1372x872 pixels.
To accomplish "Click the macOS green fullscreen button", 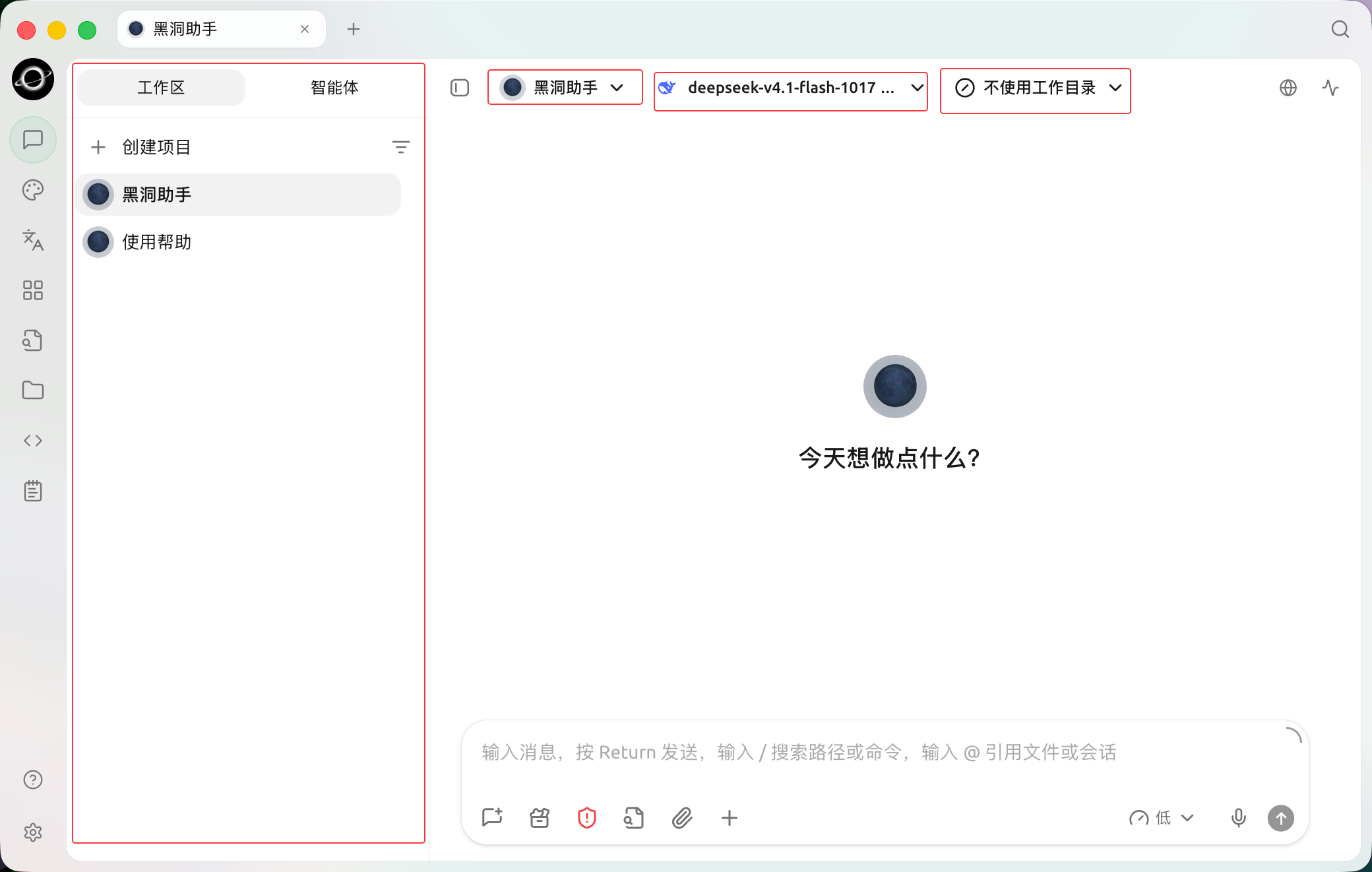I will coord(87,30).
